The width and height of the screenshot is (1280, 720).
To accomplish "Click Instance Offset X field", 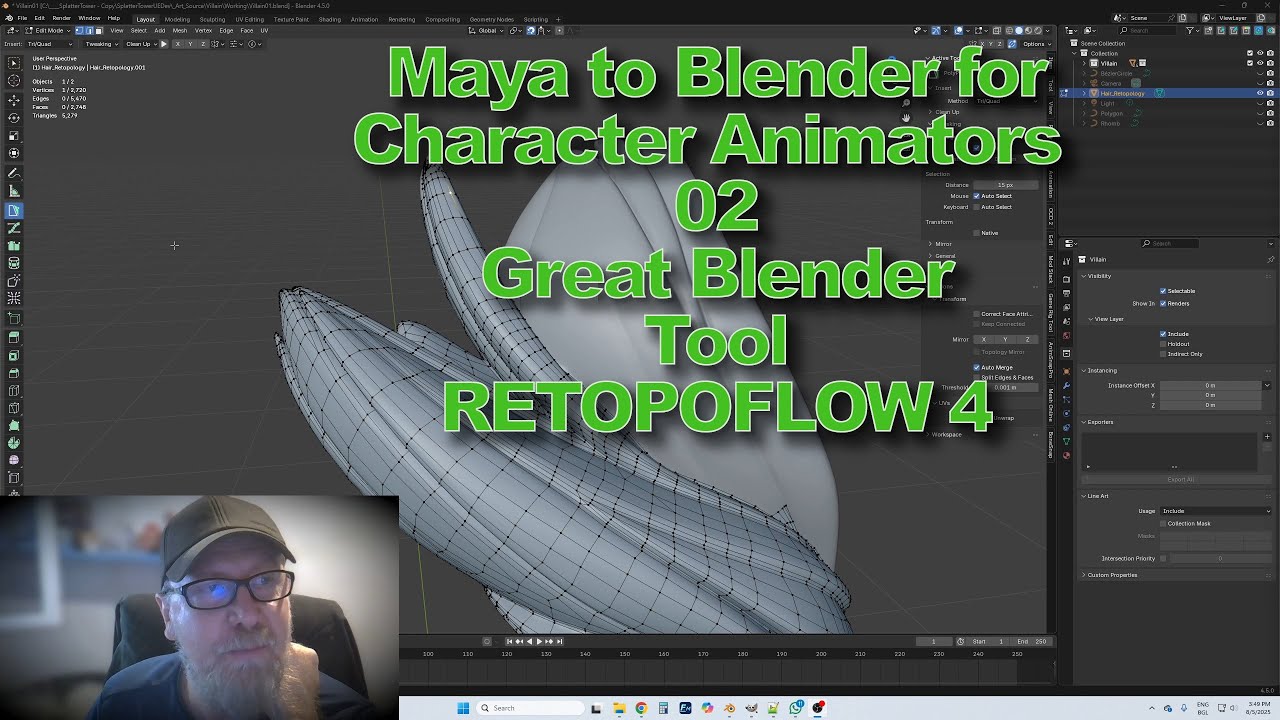I will tap(1210, 385).
